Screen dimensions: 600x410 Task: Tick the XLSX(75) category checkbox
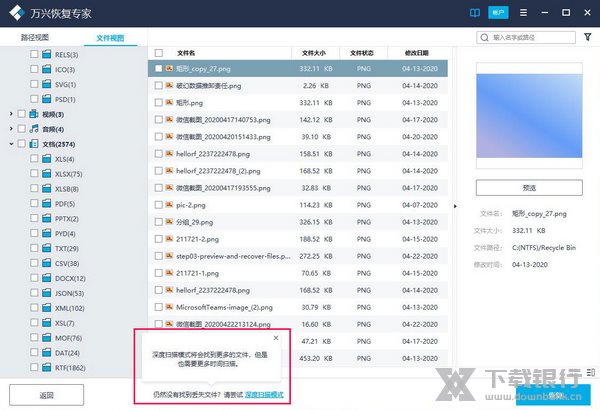coord(34,173)
